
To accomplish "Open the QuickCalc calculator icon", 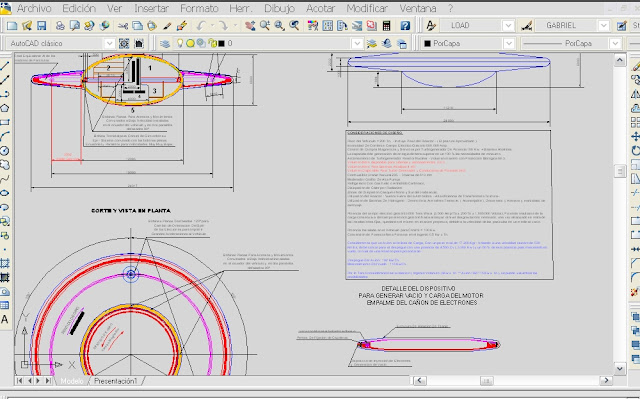I will point(386,26).
